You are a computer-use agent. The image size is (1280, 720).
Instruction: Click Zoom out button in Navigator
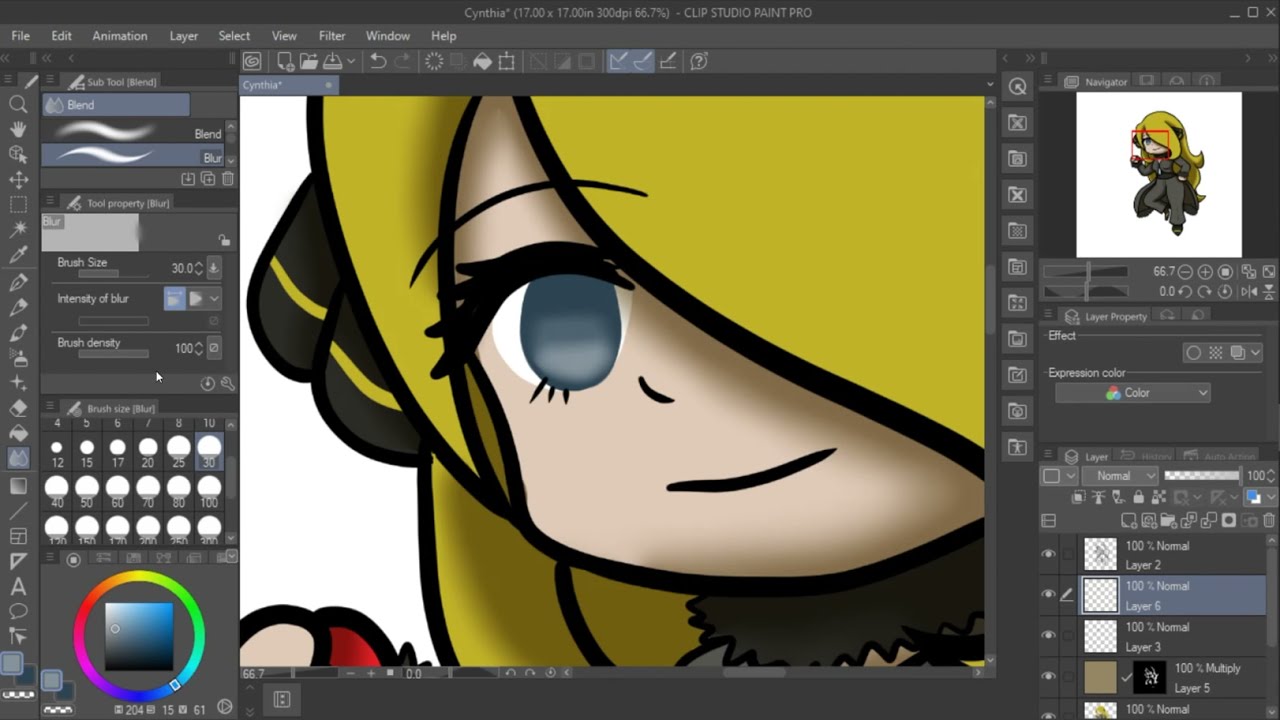tap(1186, 272)
